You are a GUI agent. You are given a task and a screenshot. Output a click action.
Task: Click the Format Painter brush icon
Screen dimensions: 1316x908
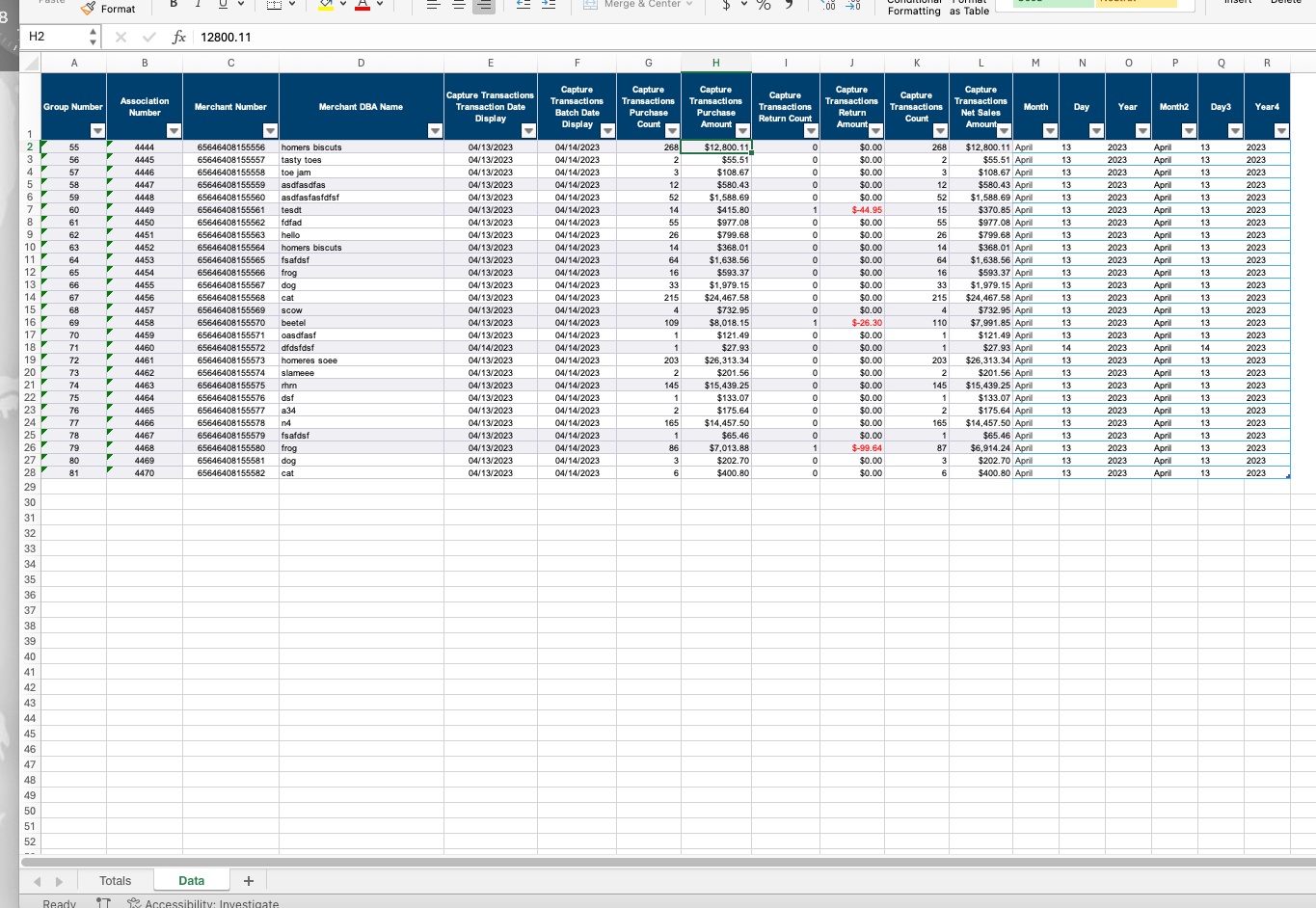[89, 8]
